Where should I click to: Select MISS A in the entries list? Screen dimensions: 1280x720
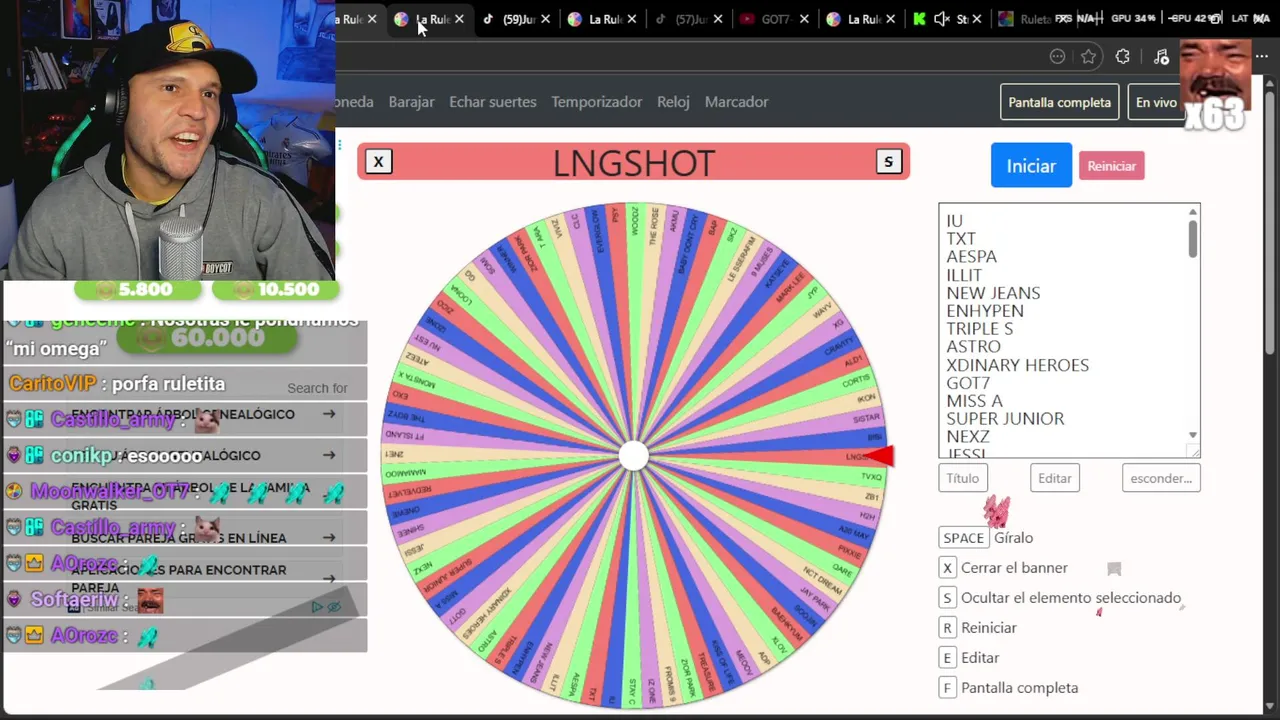[x=974, y=401]
